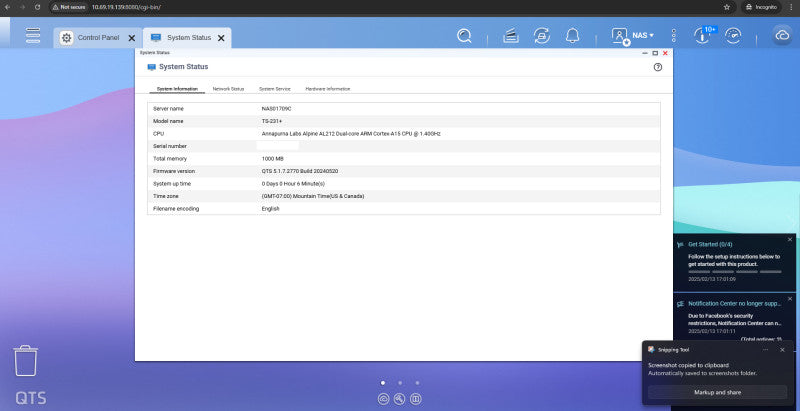Go to the first desktop page dot
Screen dimensions: 800x411
click(x=383, y=383)
